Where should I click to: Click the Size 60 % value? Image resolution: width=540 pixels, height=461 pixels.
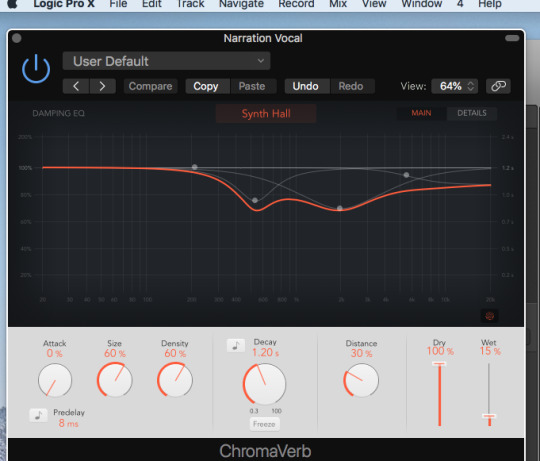point(115,353)
